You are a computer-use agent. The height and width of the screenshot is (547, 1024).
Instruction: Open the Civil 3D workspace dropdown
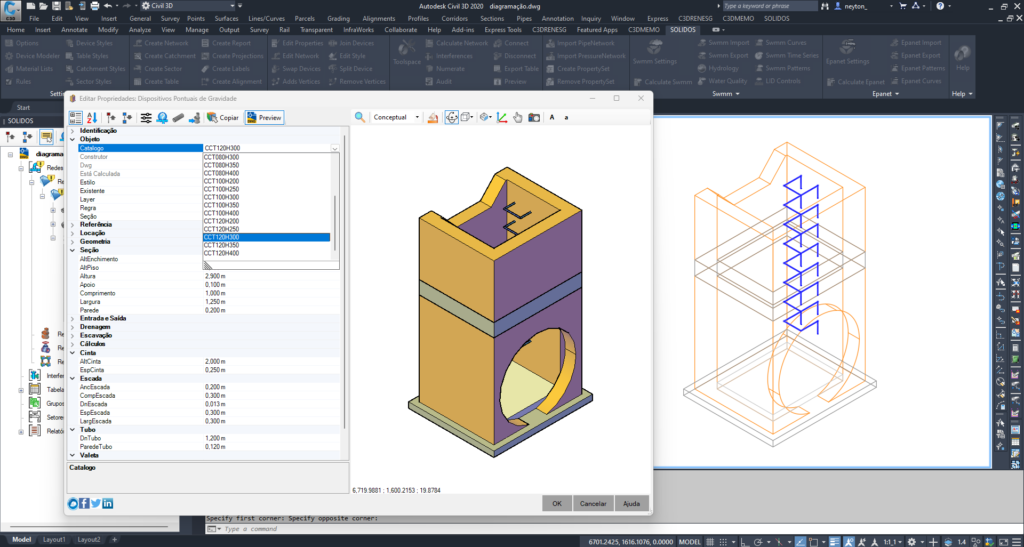[x=189, y=6]
